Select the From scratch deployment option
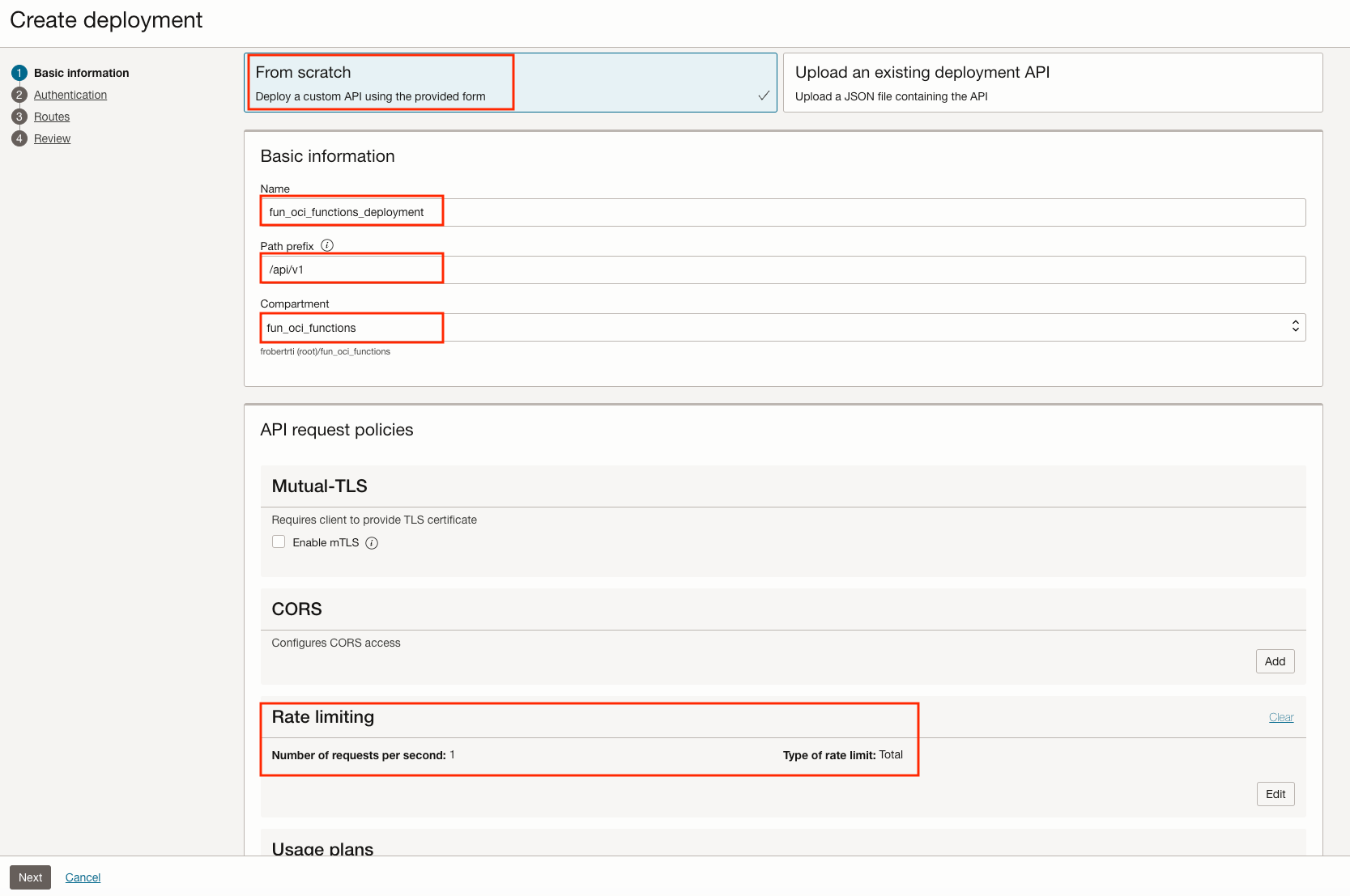 coord(510,83)
